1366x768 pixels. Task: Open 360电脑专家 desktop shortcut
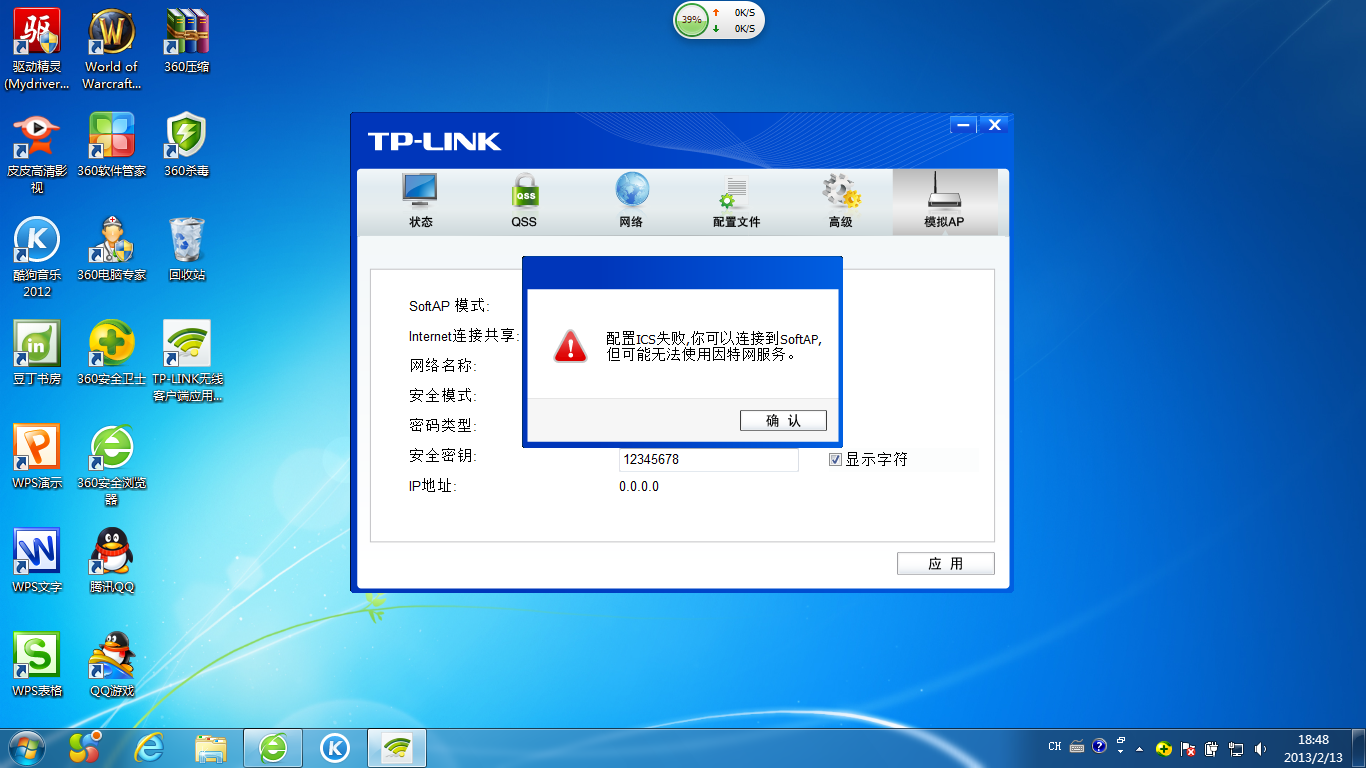111,249
